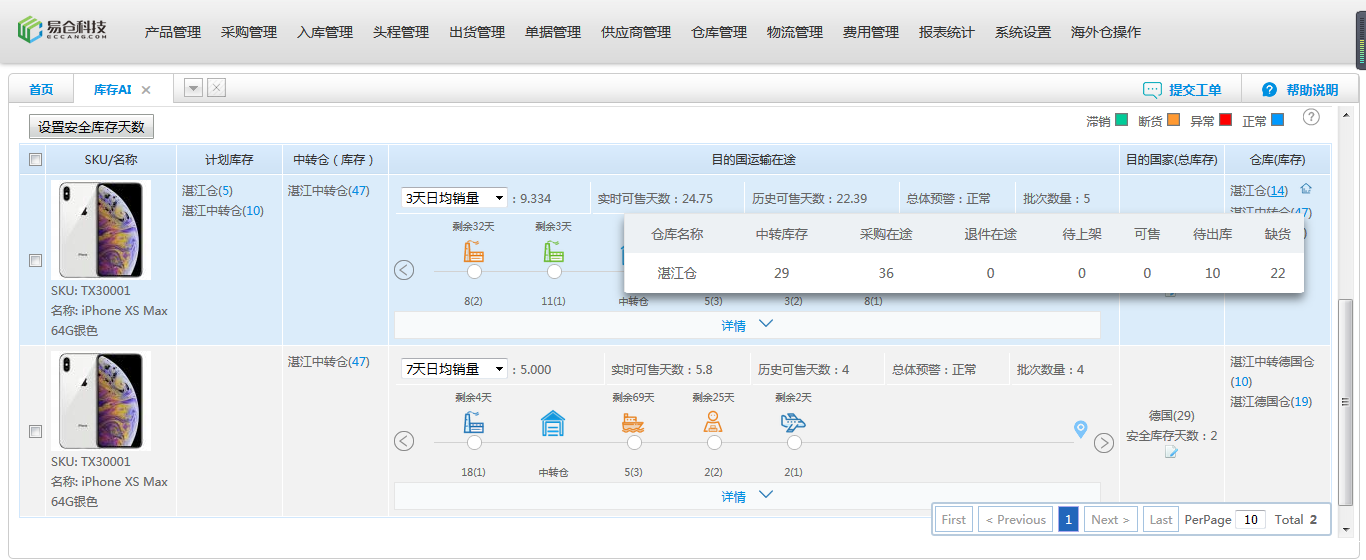This screenshot has height=560, width=1366.
Task: Expand 详情 in the first product row
Action: (746, 325)
